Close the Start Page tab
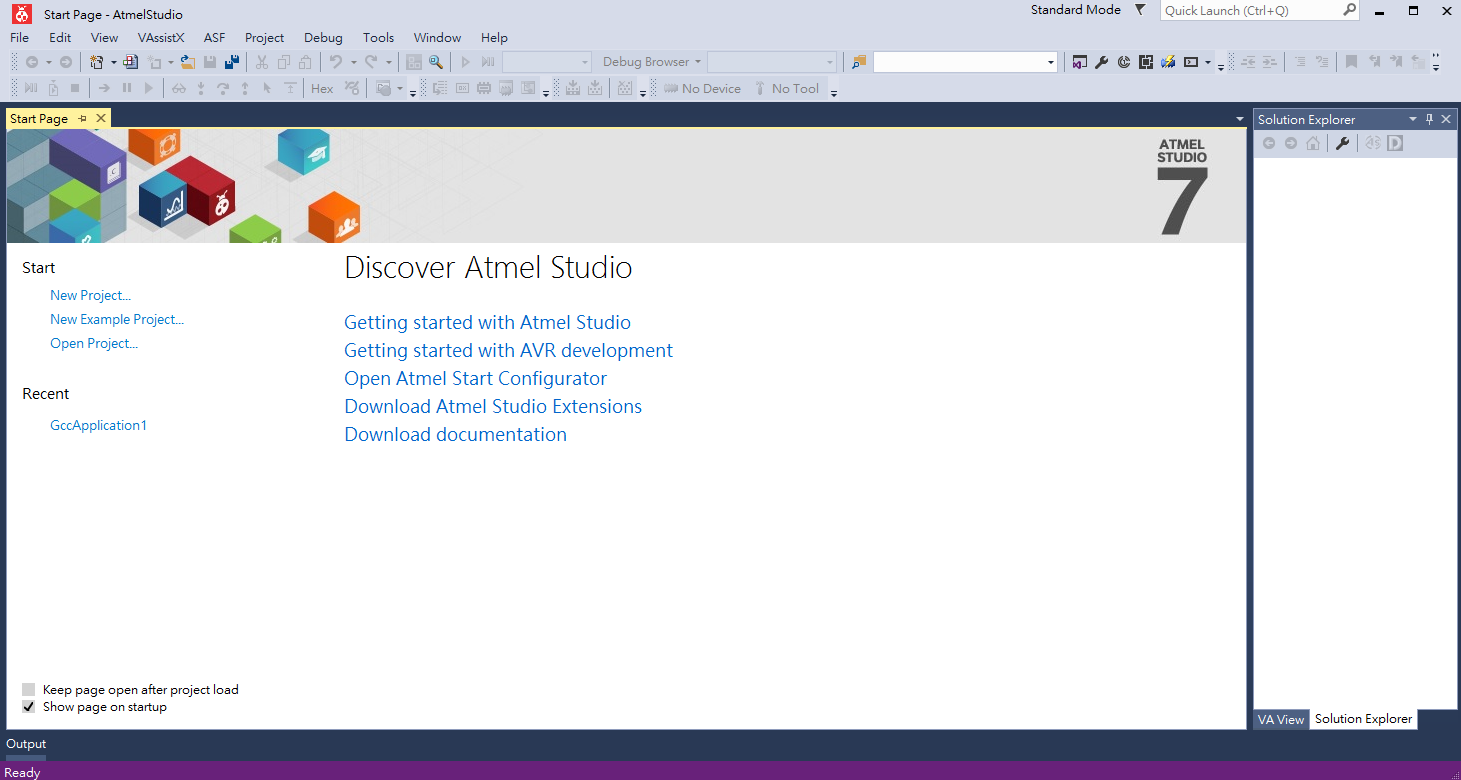1461x780 pixels. tap(100, 118)
